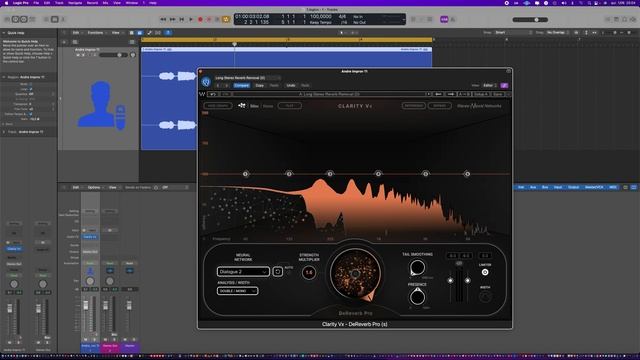Screen dimensions: 640x360
Task: Open the Logic Pro app menu
Action: 20,2
